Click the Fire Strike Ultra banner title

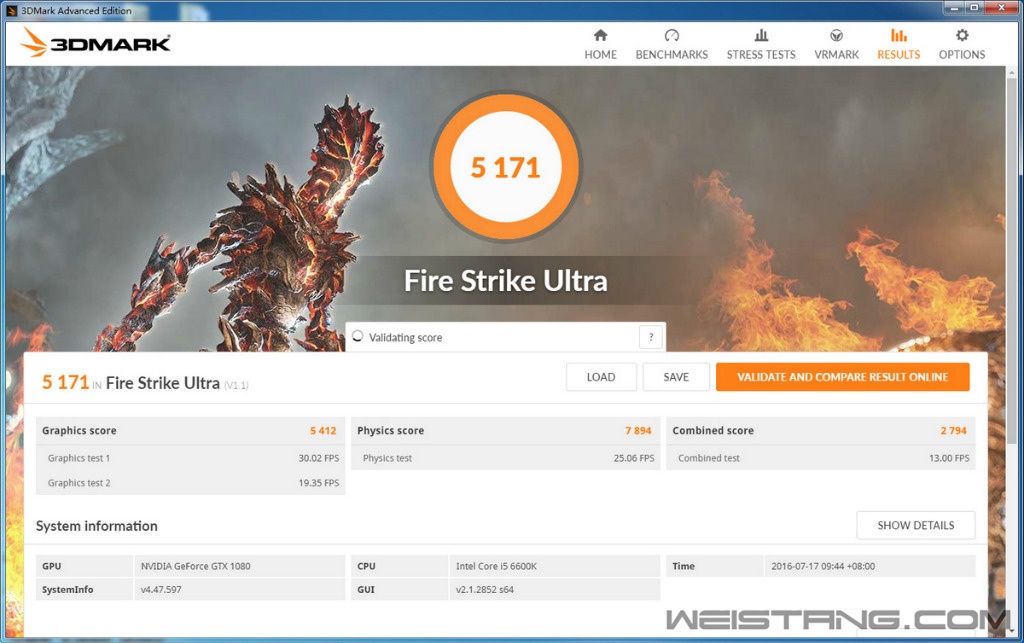[x=505, y=281]
